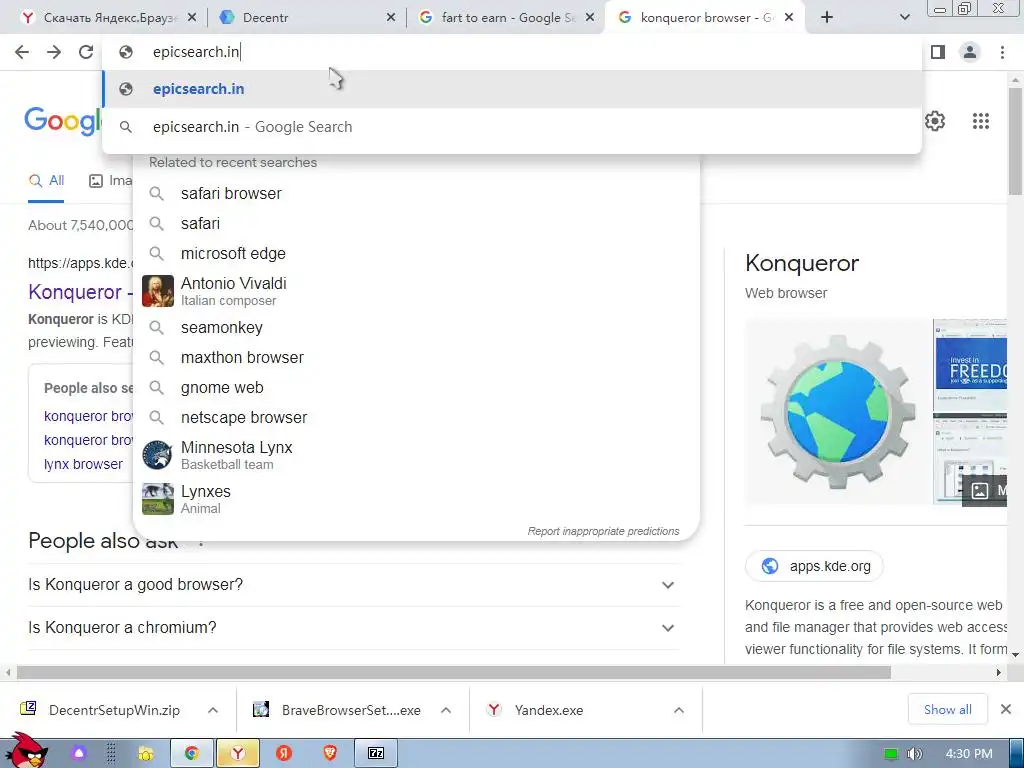This screenshot has height=768, width=1024.
Task: Open the side panel icon in toolbar
Action: (938, 52)
